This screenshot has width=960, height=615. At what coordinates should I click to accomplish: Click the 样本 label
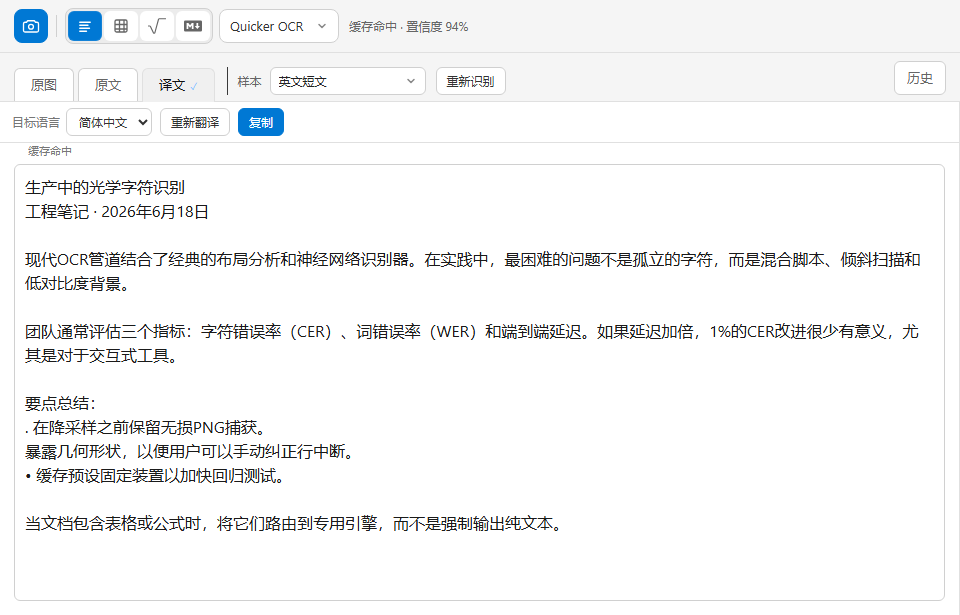tap(249, 81)
